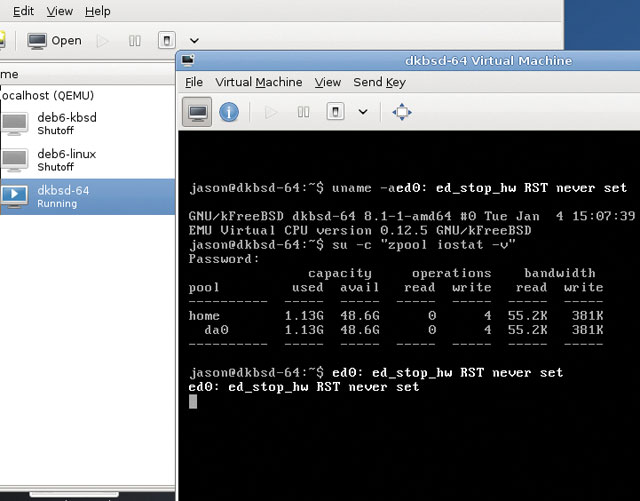The width and height of the screenshot is (640, 501).
Task: Open Help menu in Virtual Machine Manager
Action: [x=98, y=11]
